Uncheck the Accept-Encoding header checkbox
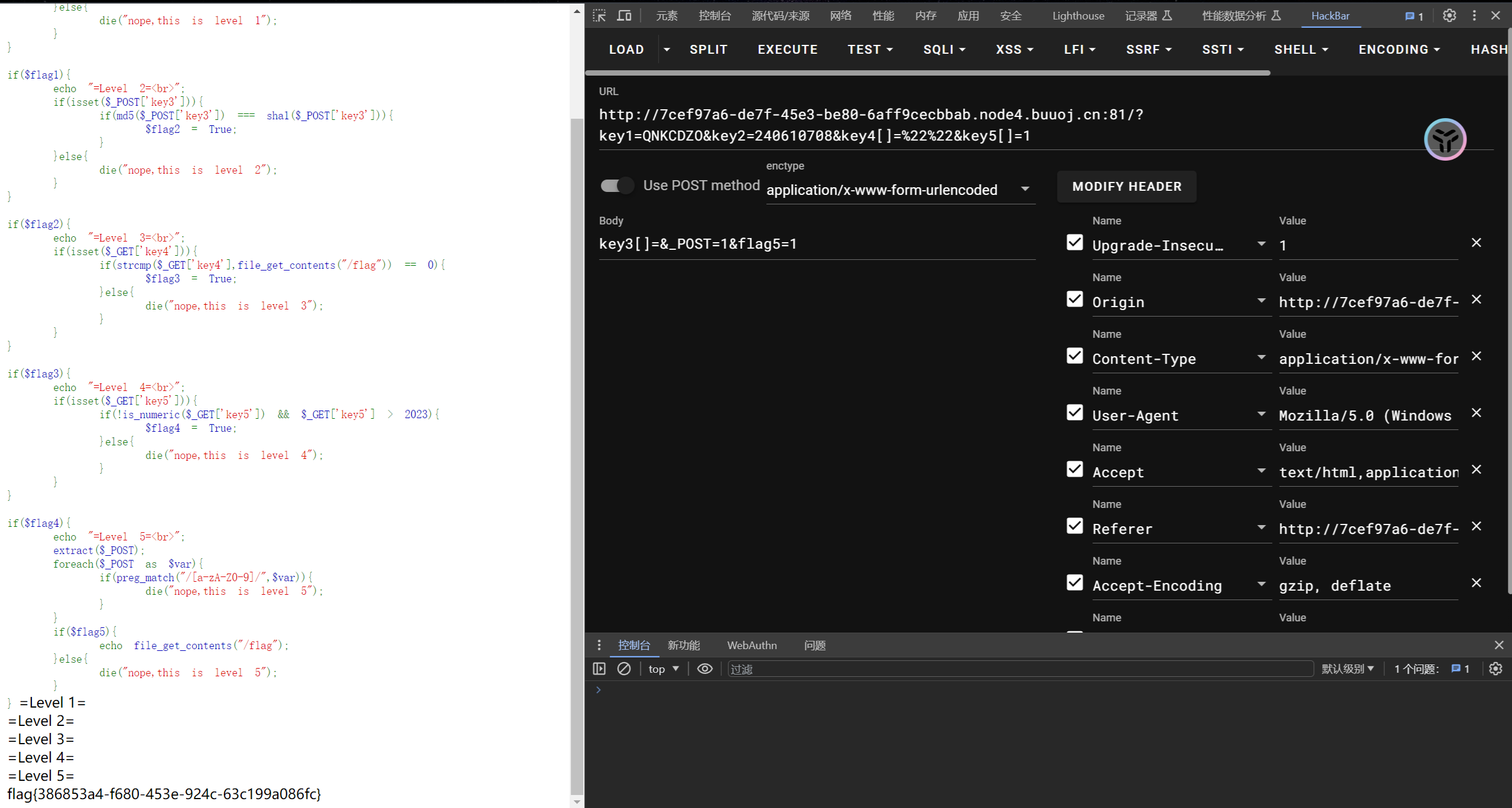Image resolution: width=1512 pixels, height=808 pixels. (1075, 582)
